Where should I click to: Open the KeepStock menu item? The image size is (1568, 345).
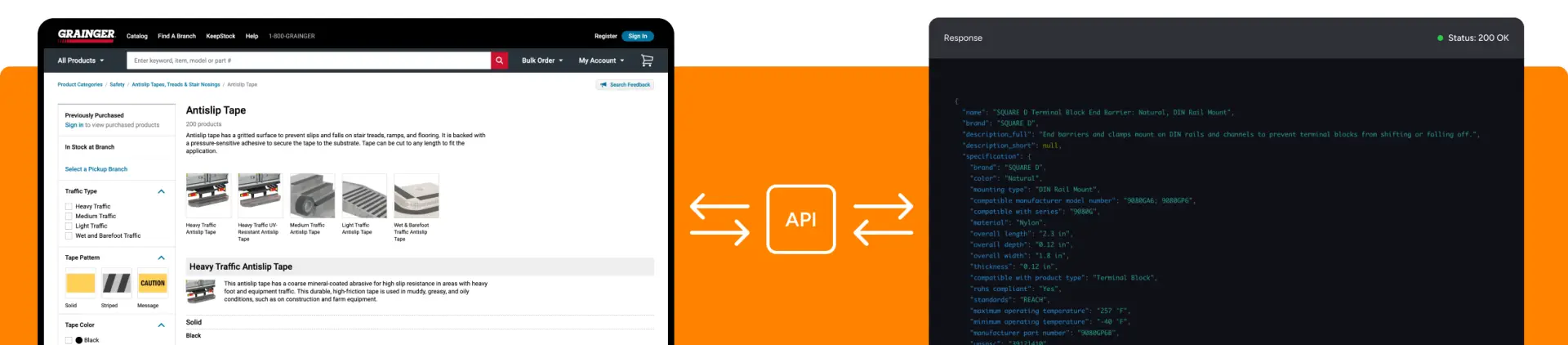pyautogui.click(x=220, y=36)
